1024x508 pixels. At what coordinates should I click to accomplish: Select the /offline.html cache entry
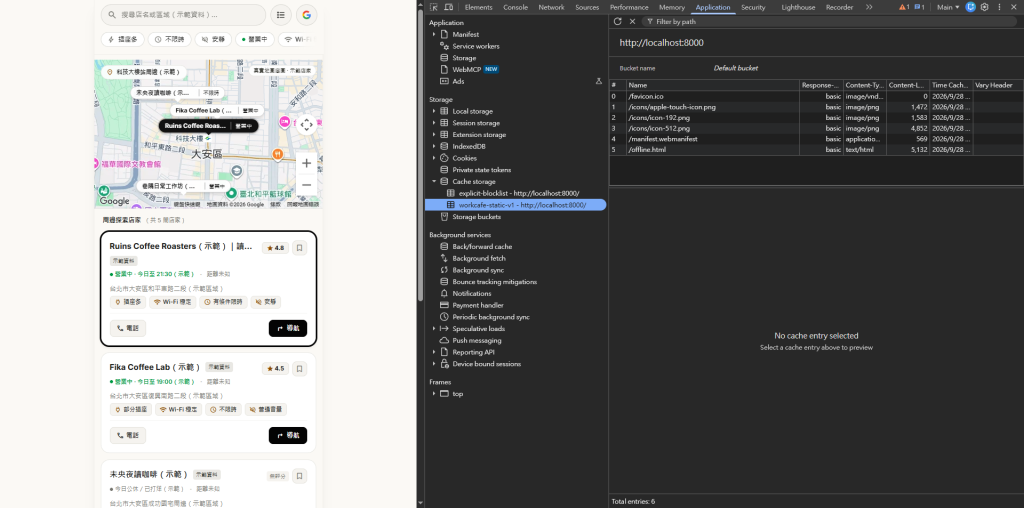816,150
